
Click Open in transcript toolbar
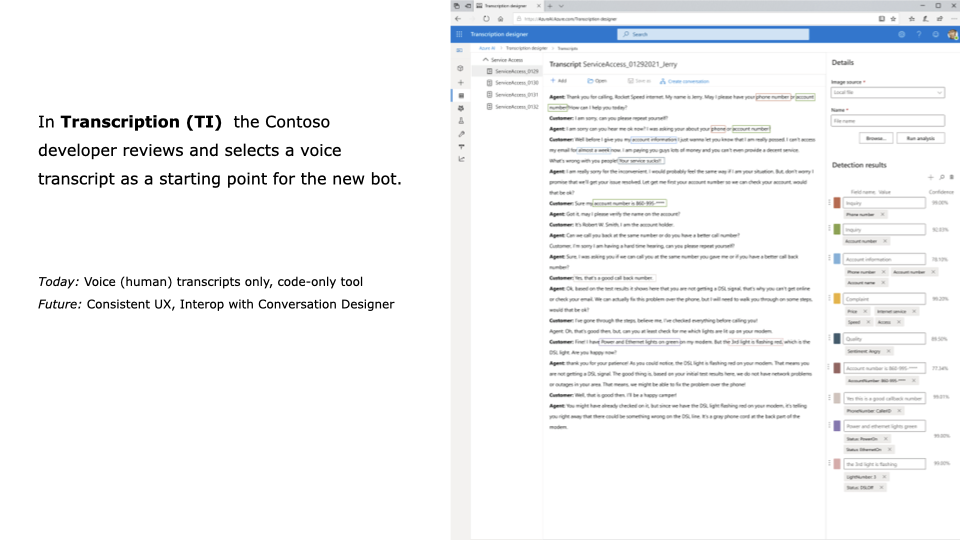coord(597,81)
